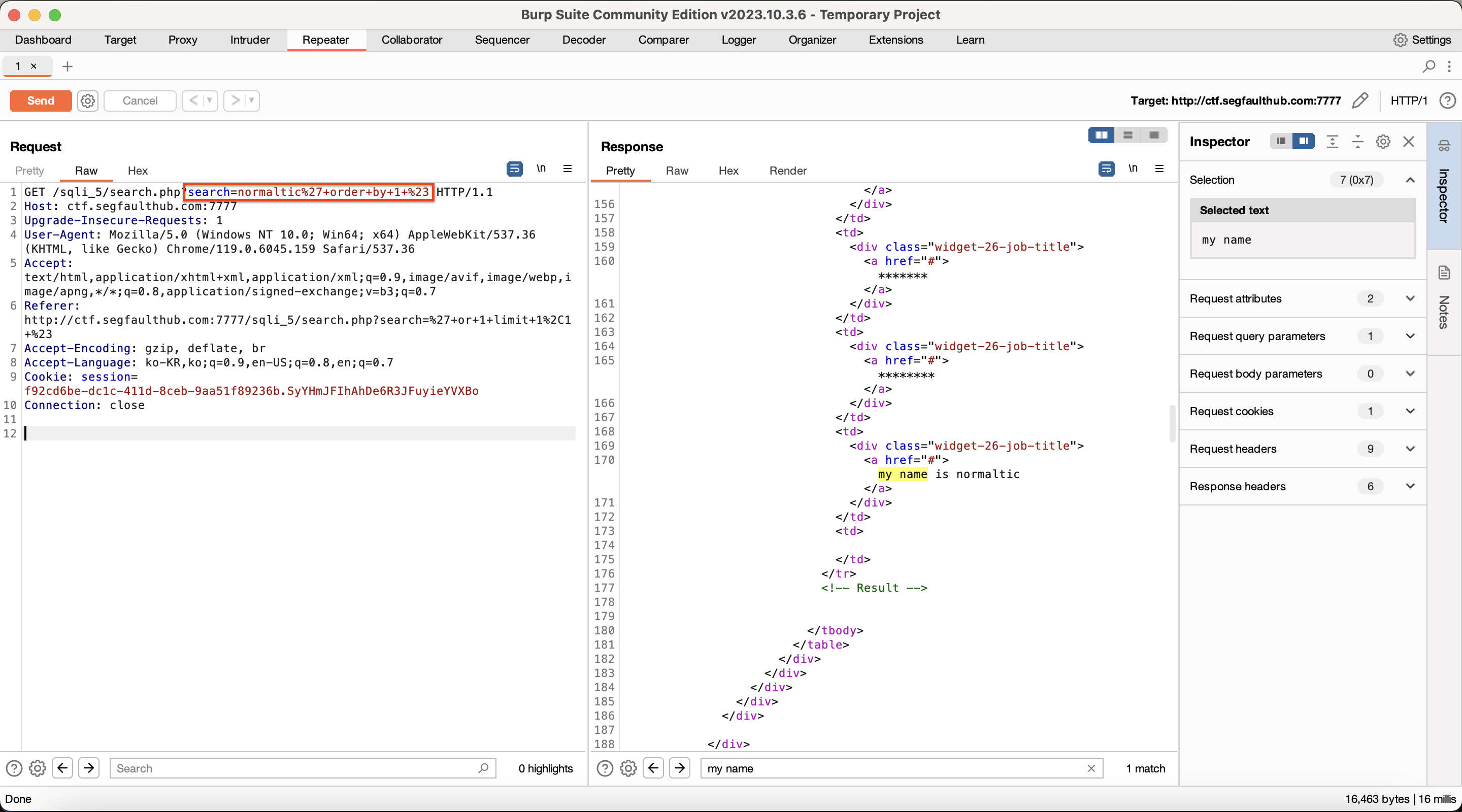Open Response search help icon
1462x812 pixels.
click(x=605, y=768)
